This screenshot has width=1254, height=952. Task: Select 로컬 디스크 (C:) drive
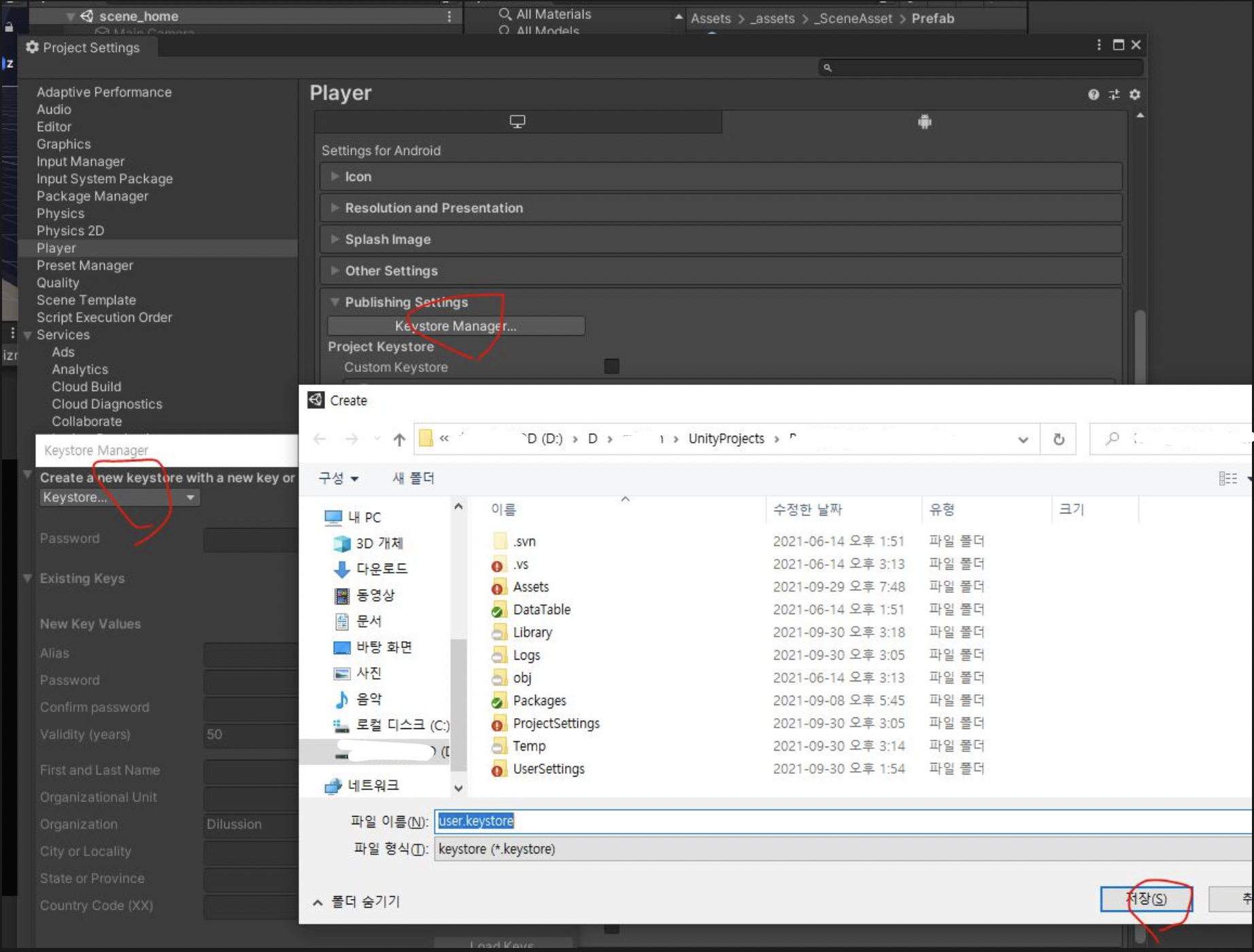click(x=392, y=725)
